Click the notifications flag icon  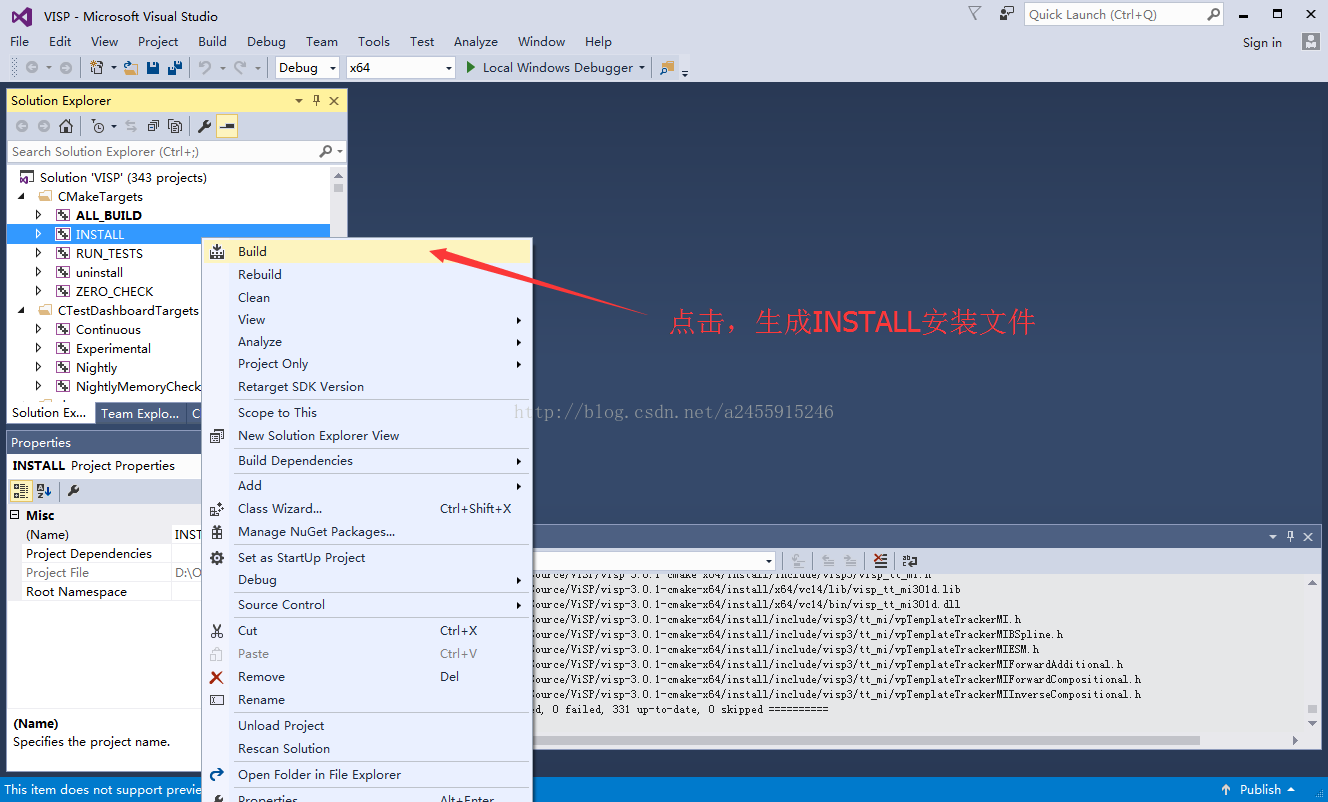pyautogui.click(x=975, y=13)
